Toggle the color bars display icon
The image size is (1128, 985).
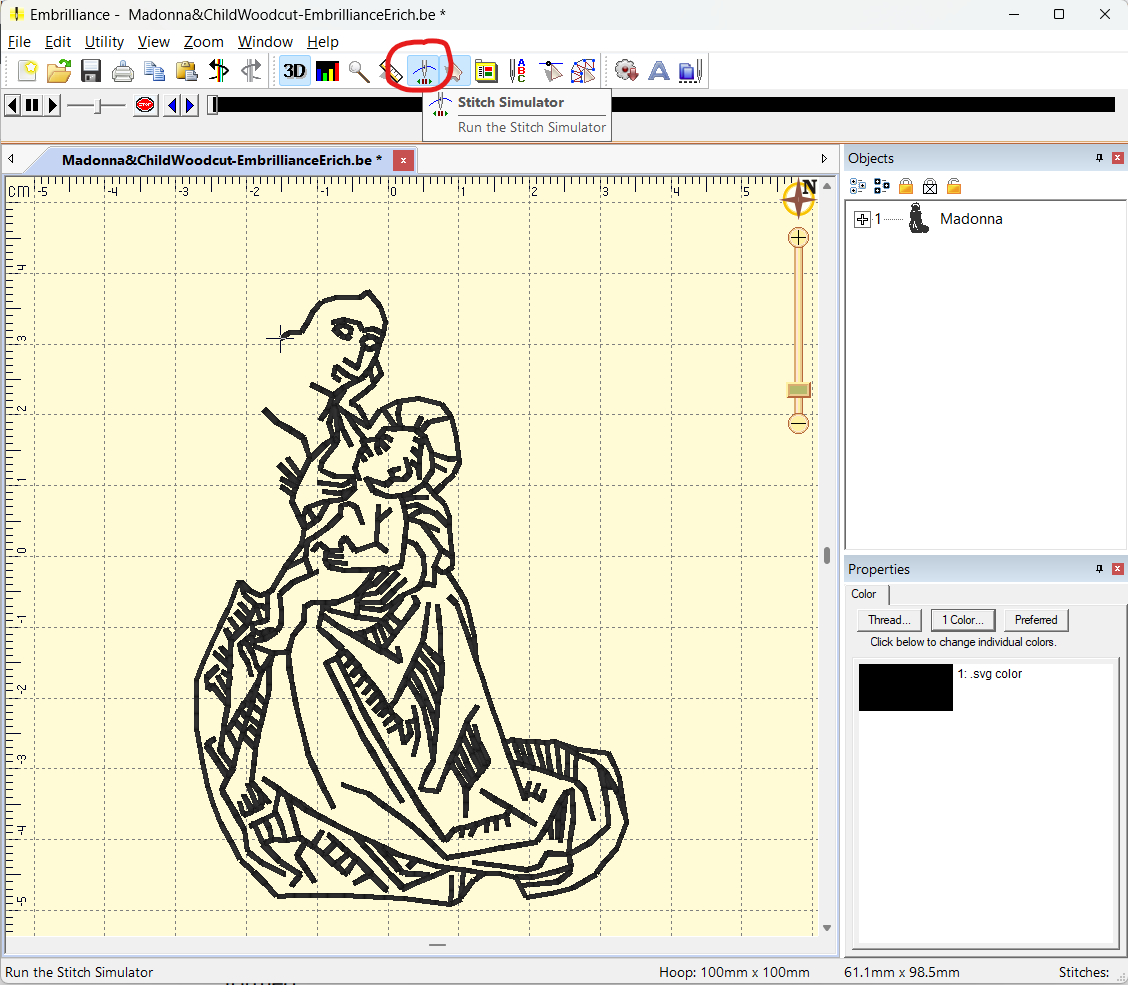(327, 71)
